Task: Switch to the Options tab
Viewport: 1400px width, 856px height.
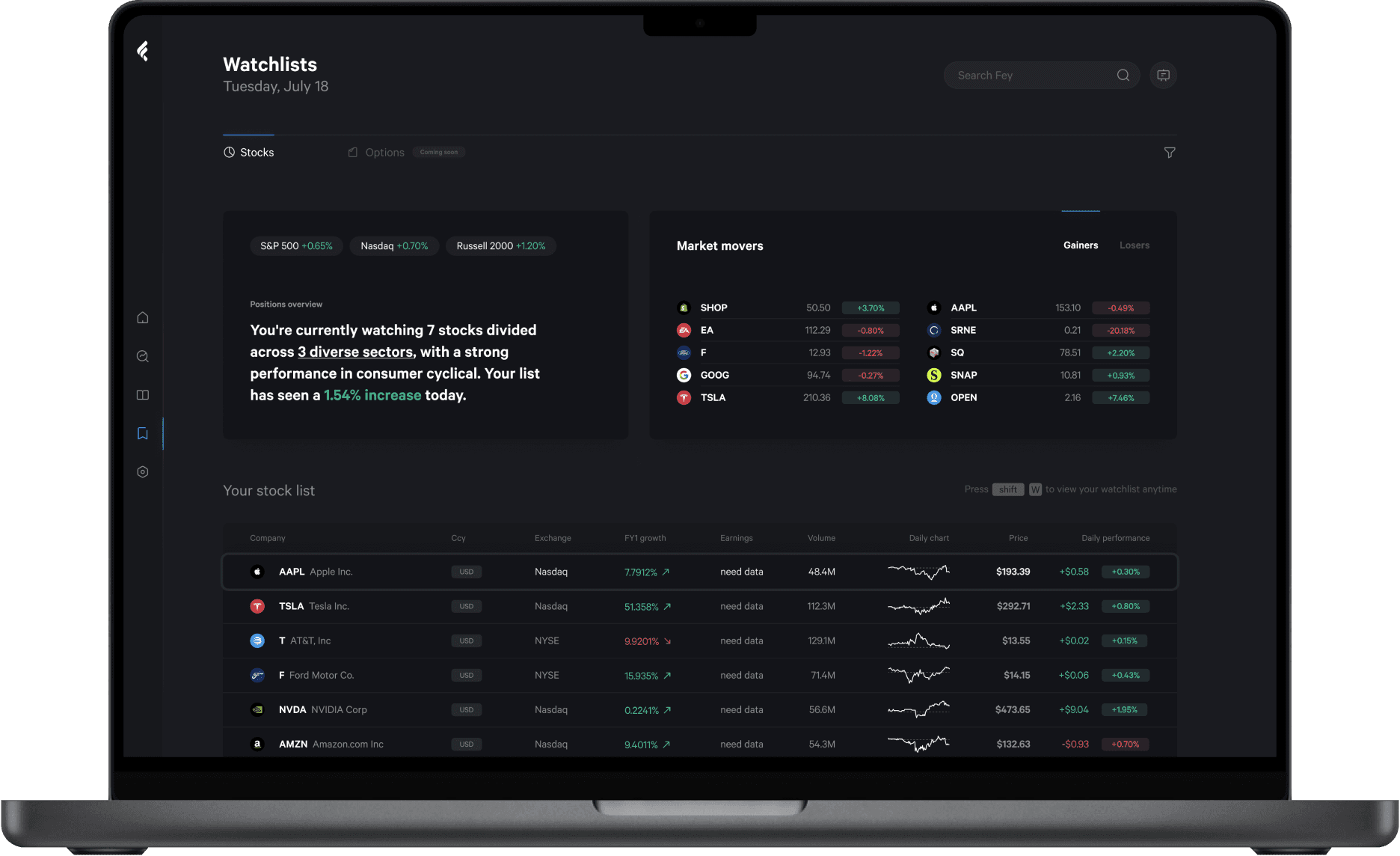Action: pos(377,153)
